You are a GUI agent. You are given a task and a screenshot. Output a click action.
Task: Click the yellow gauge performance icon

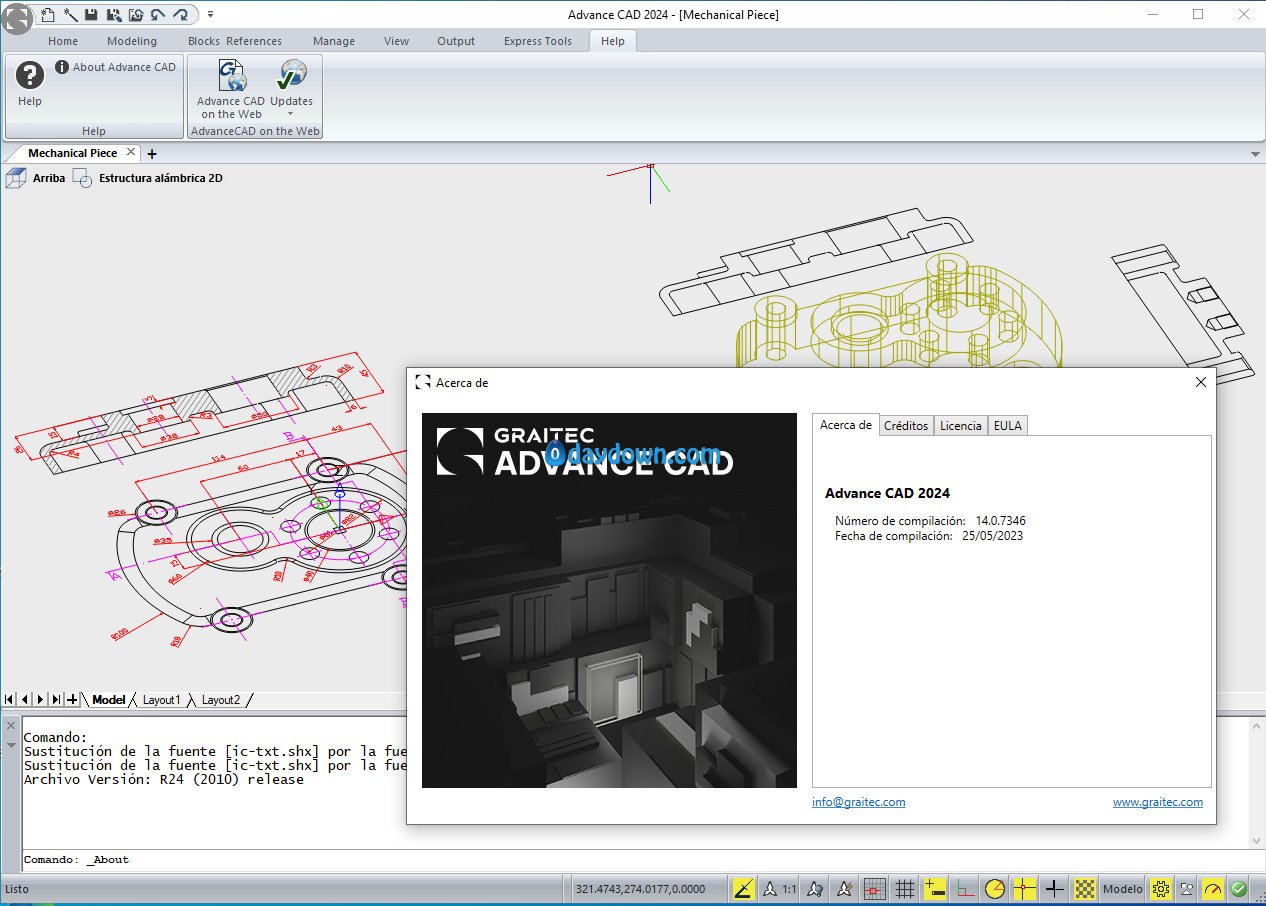[x=1213, y=888]
